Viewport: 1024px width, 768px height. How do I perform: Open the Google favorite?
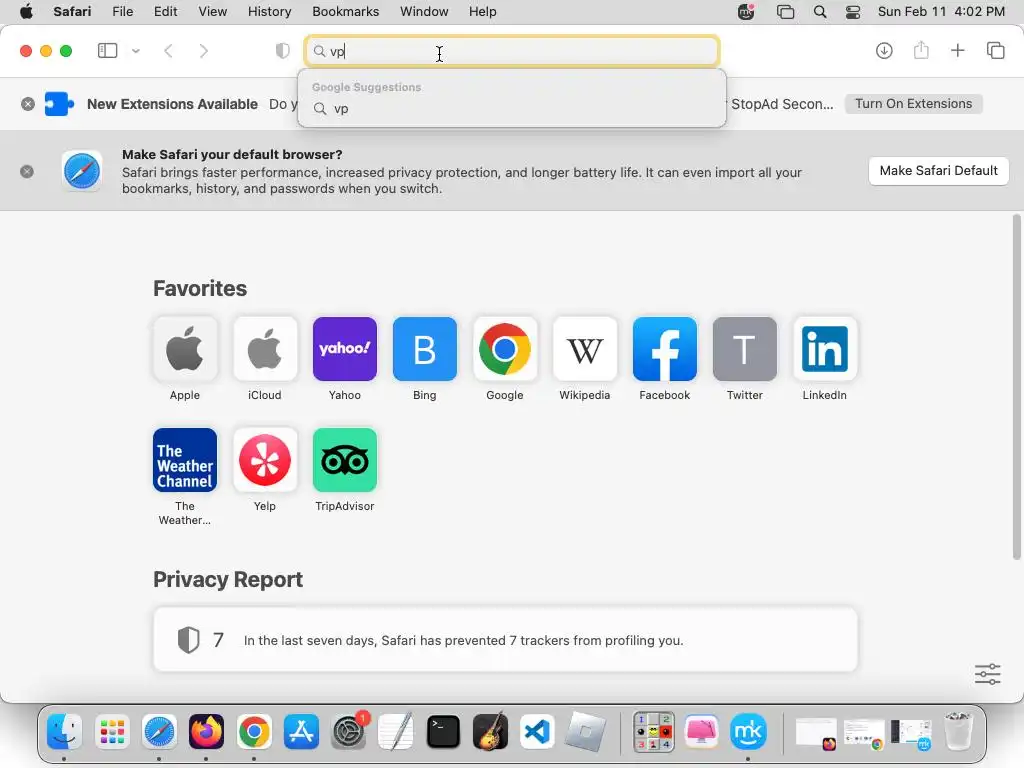click(x=505, y=349)
